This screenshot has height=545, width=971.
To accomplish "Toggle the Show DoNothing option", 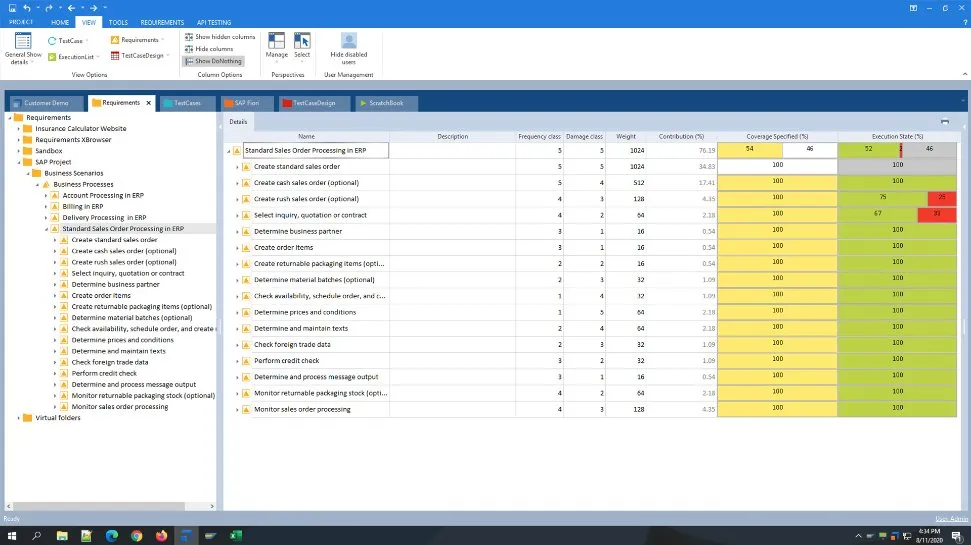I will [213, 61].
